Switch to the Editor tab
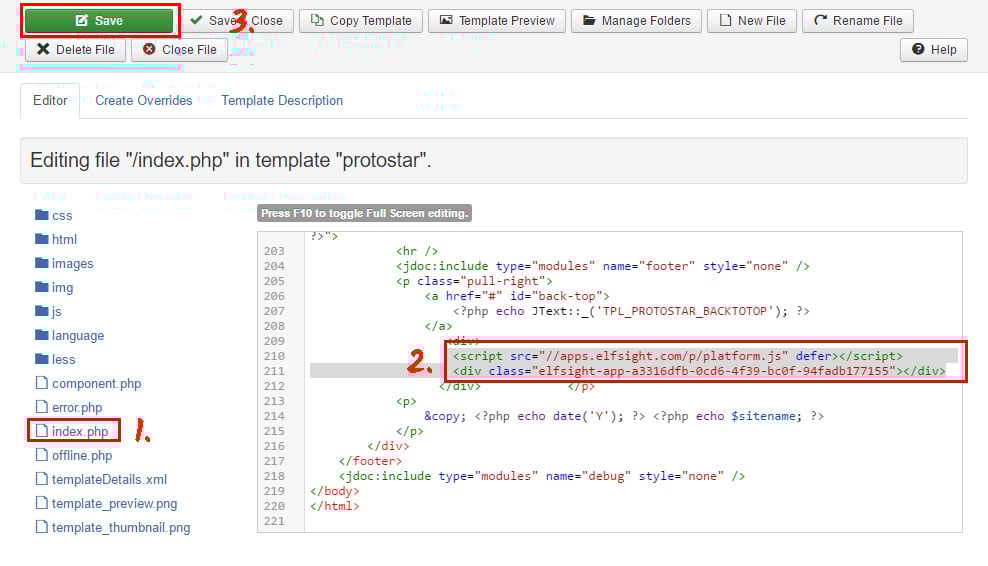This screenshot has height=566, width=988. [x=50, y=101]
